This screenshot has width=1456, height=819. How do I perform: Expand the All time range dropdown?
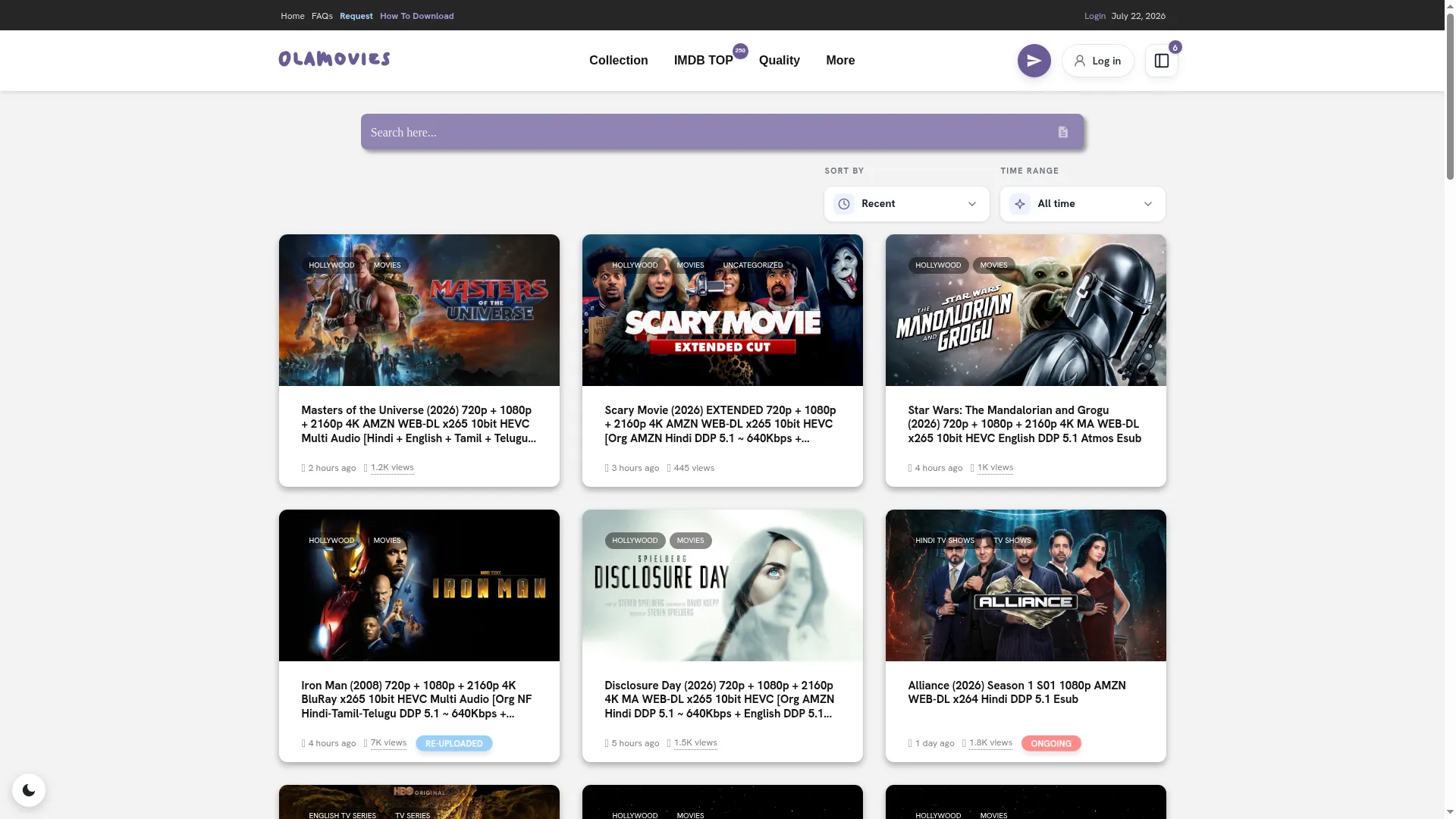(x=1082, y=204)
